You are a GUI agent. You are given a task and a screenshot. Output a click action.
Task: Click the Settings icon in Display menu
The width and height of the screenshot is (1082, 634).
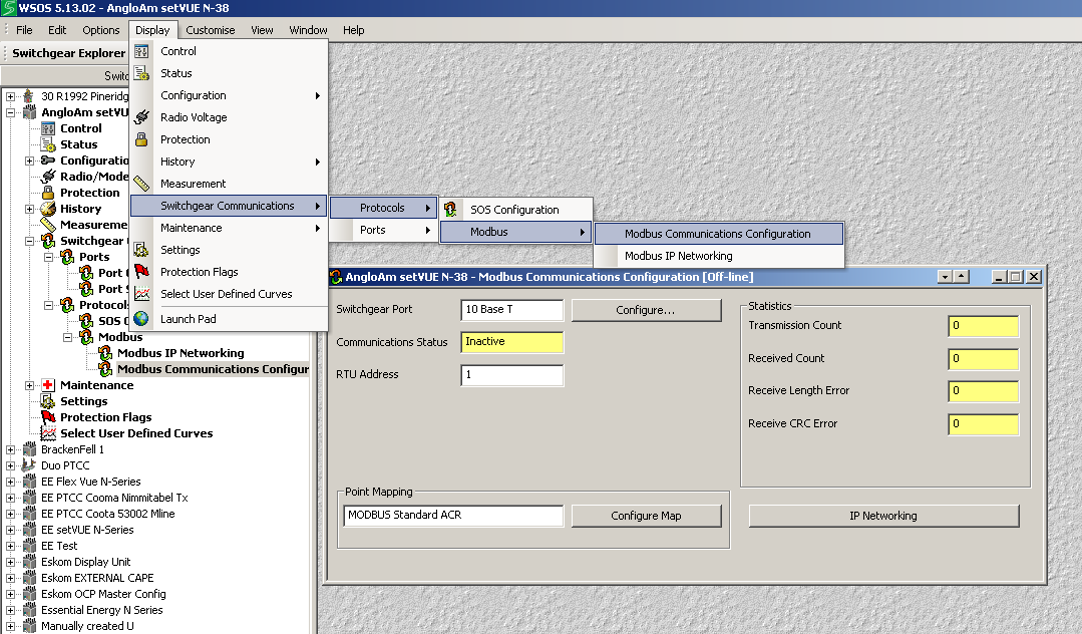click(141, 250)
